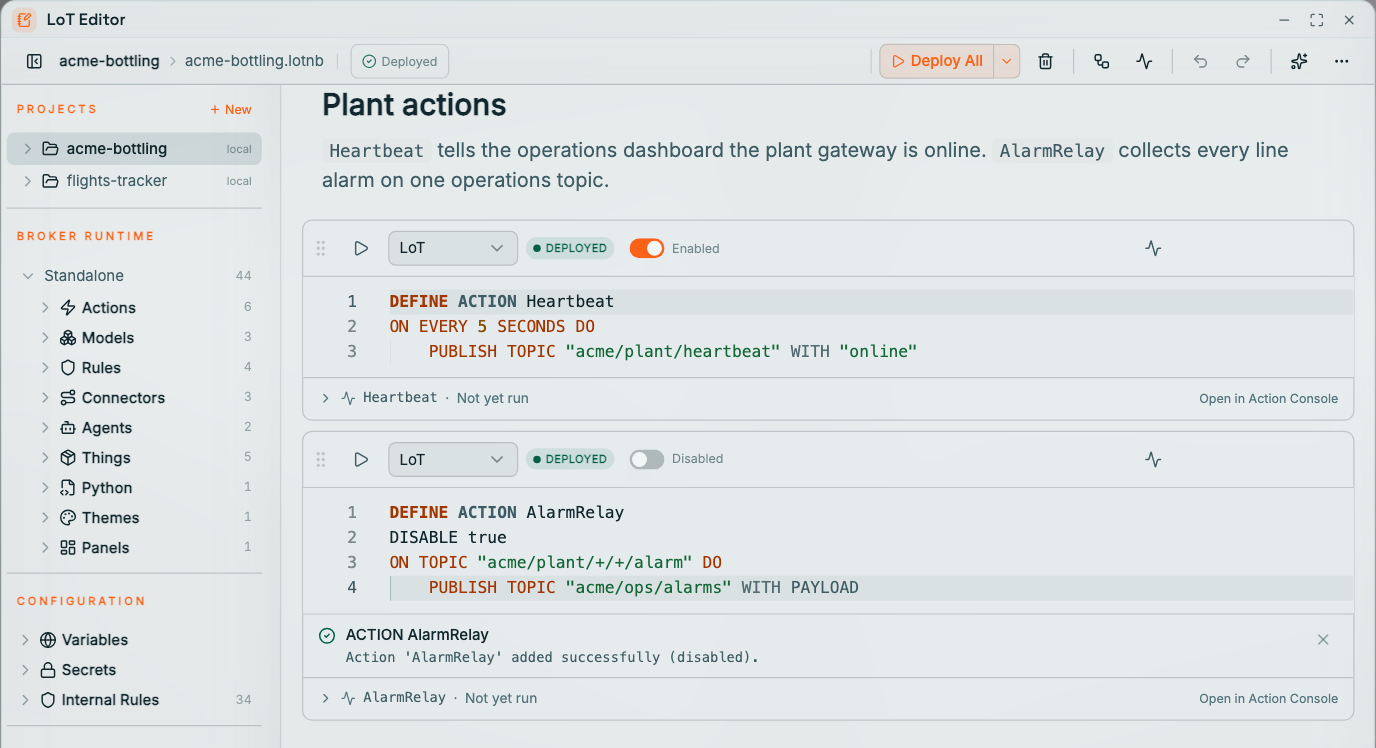The width and height of the screenshot is (1376, 748).
Task: Open Heartbeat in Action Console
Action: (1268, 398)
